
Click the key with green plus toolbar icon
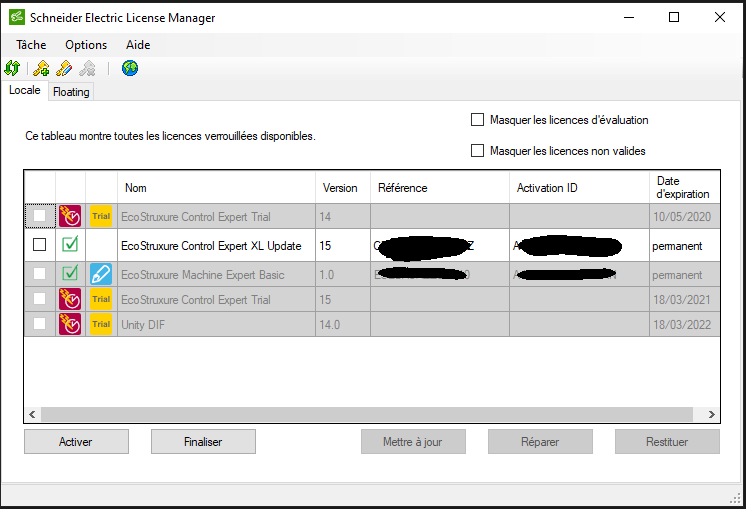pos(41,68)
